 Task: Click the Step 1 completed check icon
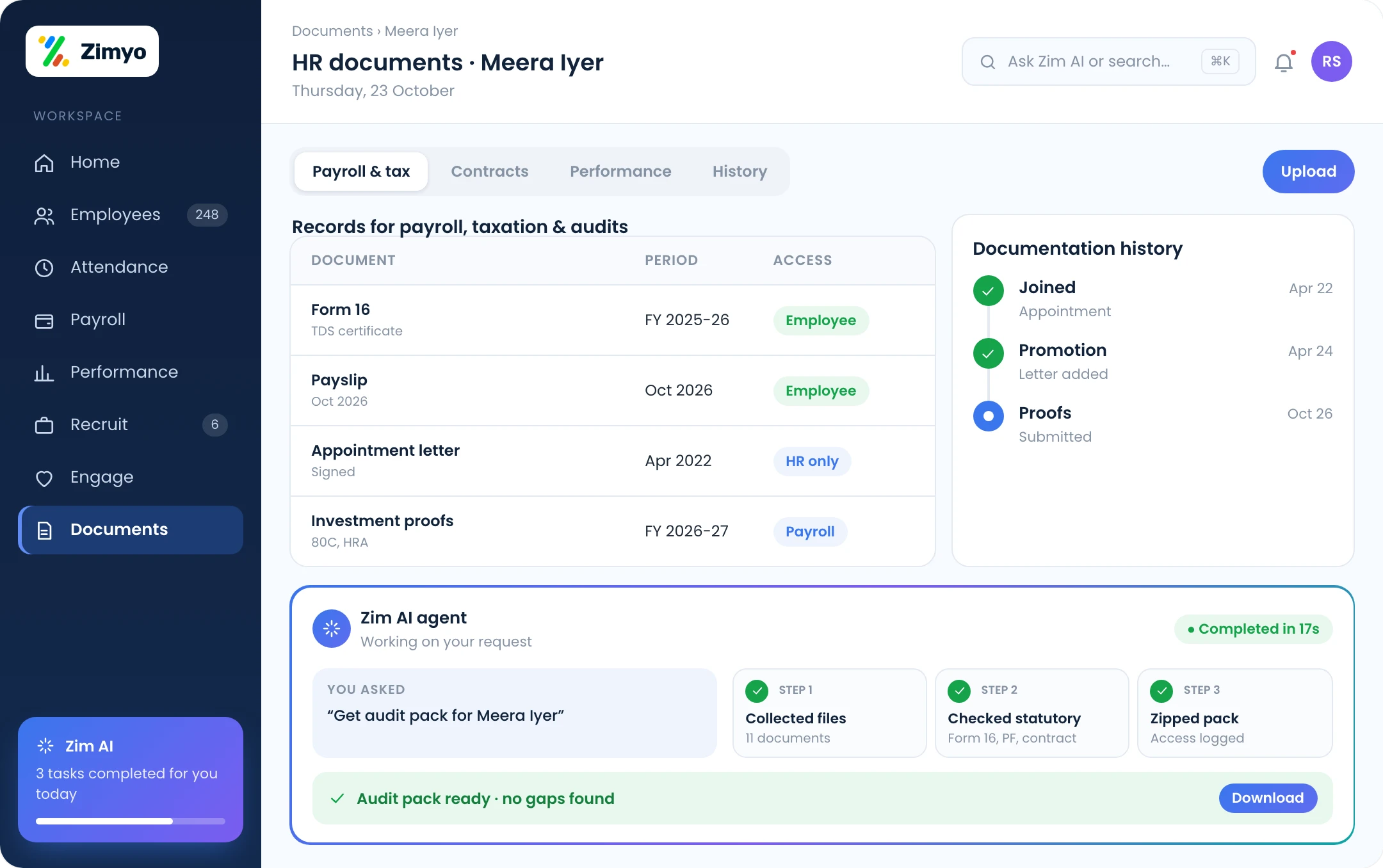click(x=757, y=691)
